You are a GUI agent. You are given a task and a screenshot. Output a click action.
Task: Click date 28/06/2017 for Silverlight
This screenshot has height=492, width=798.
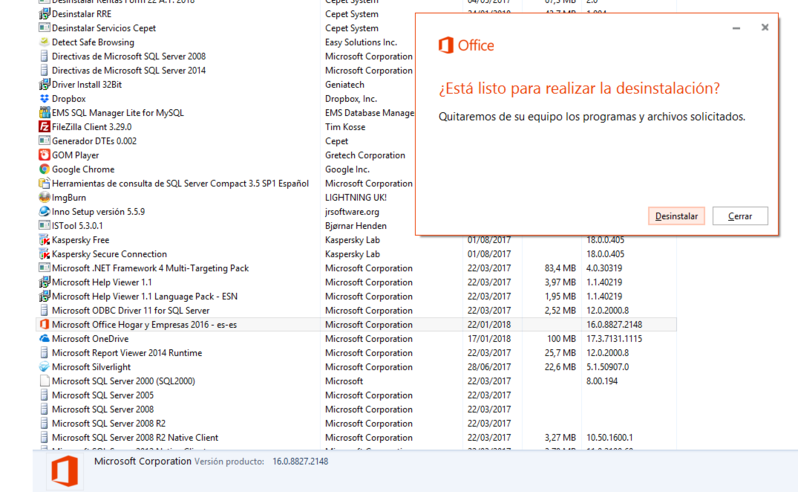click(489, 367)
